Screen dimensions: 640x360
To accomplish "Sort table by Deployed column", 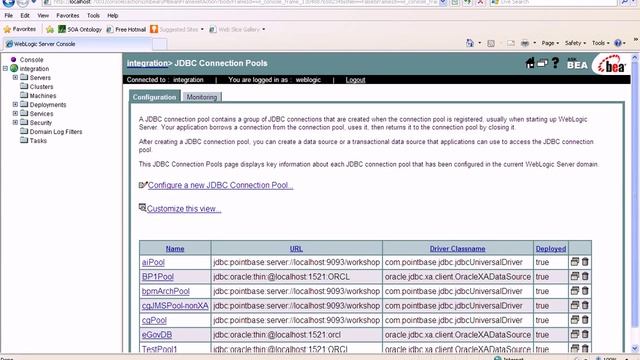I will click(551, 249).
